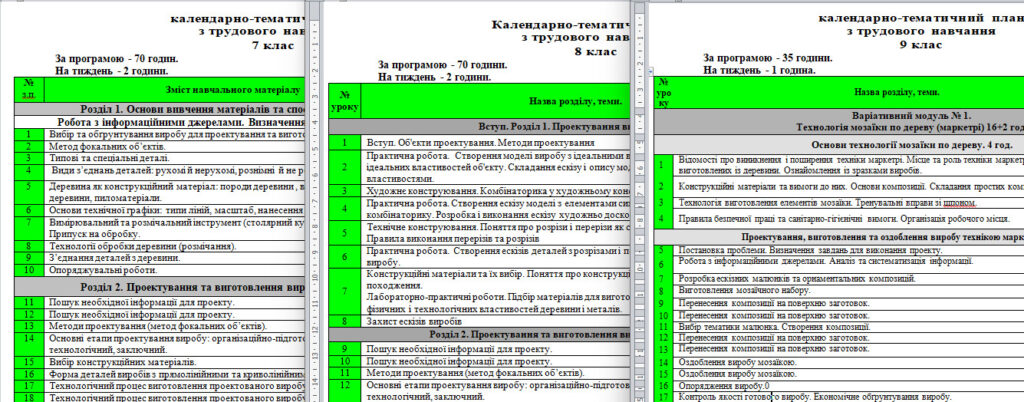
Task: Click 'Розділ 2' heading in the 7 клас document
Action: point(160,286)
